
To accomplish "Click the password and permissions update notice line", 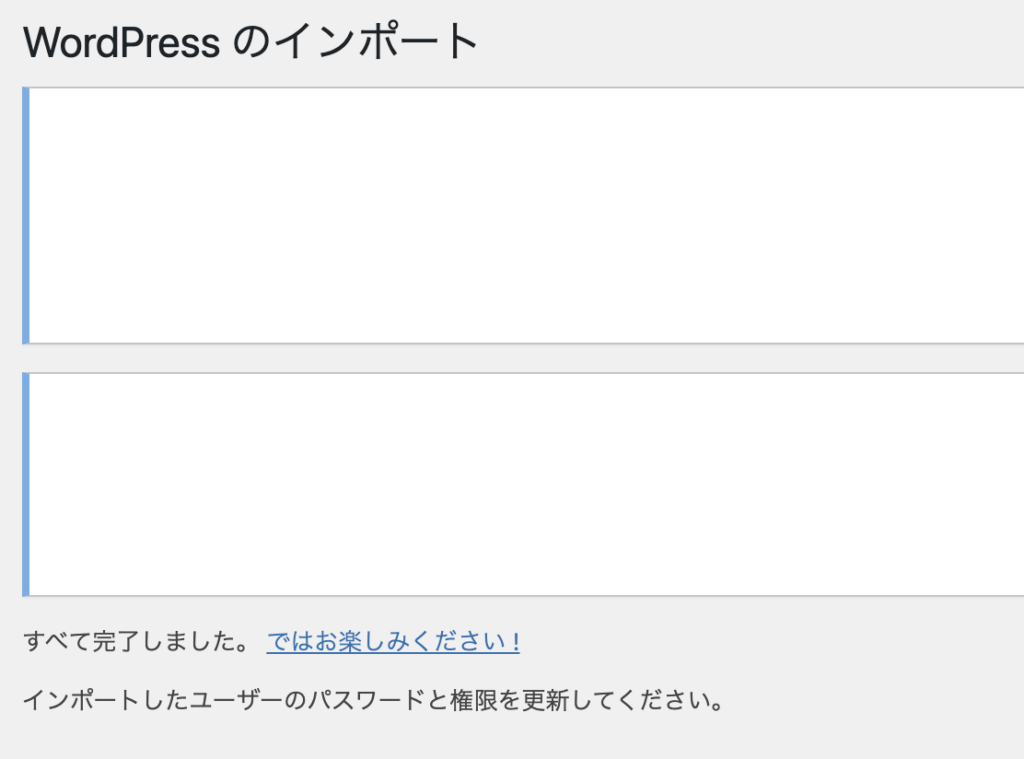I will pyautogui.click(x=372, y=699).
